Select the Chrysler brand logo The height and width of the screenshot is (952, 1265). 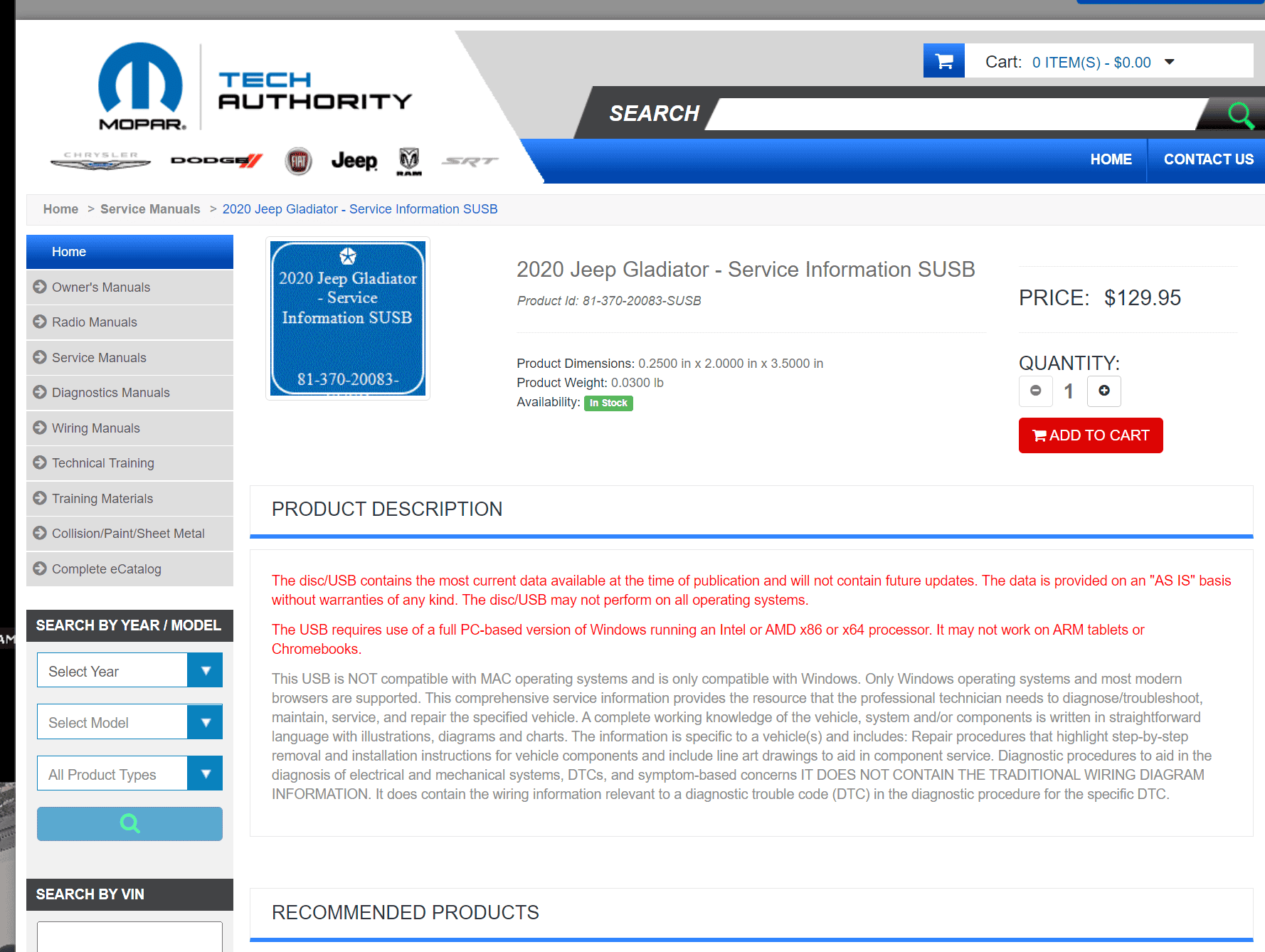pyautogui.click(x=100, y=161)
